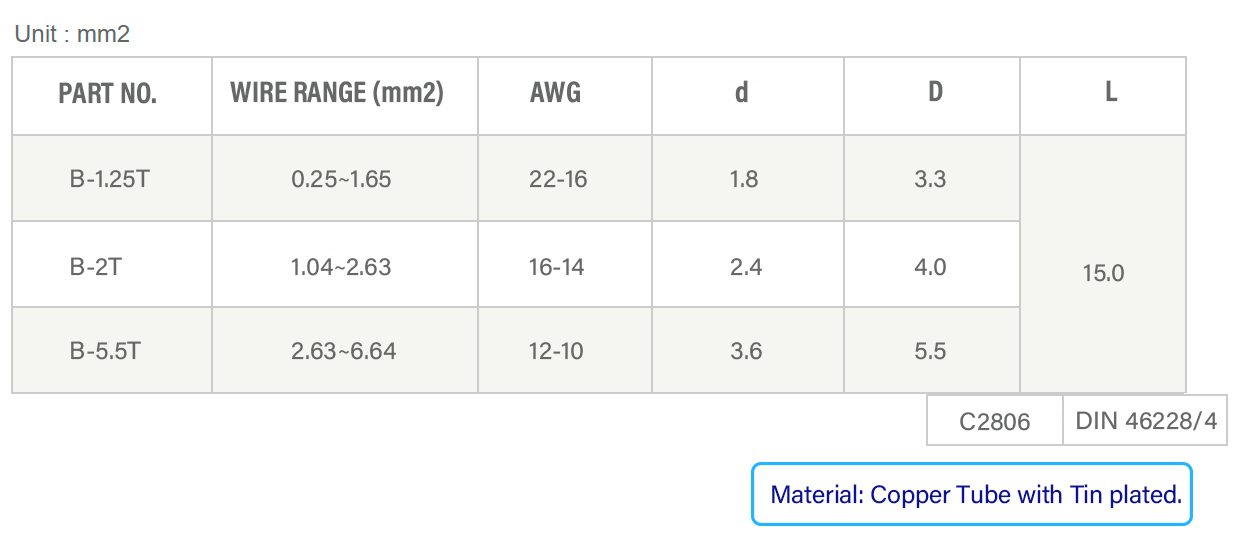The height and width of the screenshot is (550, 1240).
Task: Click the AWG 22-16 cell
Action: (565, 179)
